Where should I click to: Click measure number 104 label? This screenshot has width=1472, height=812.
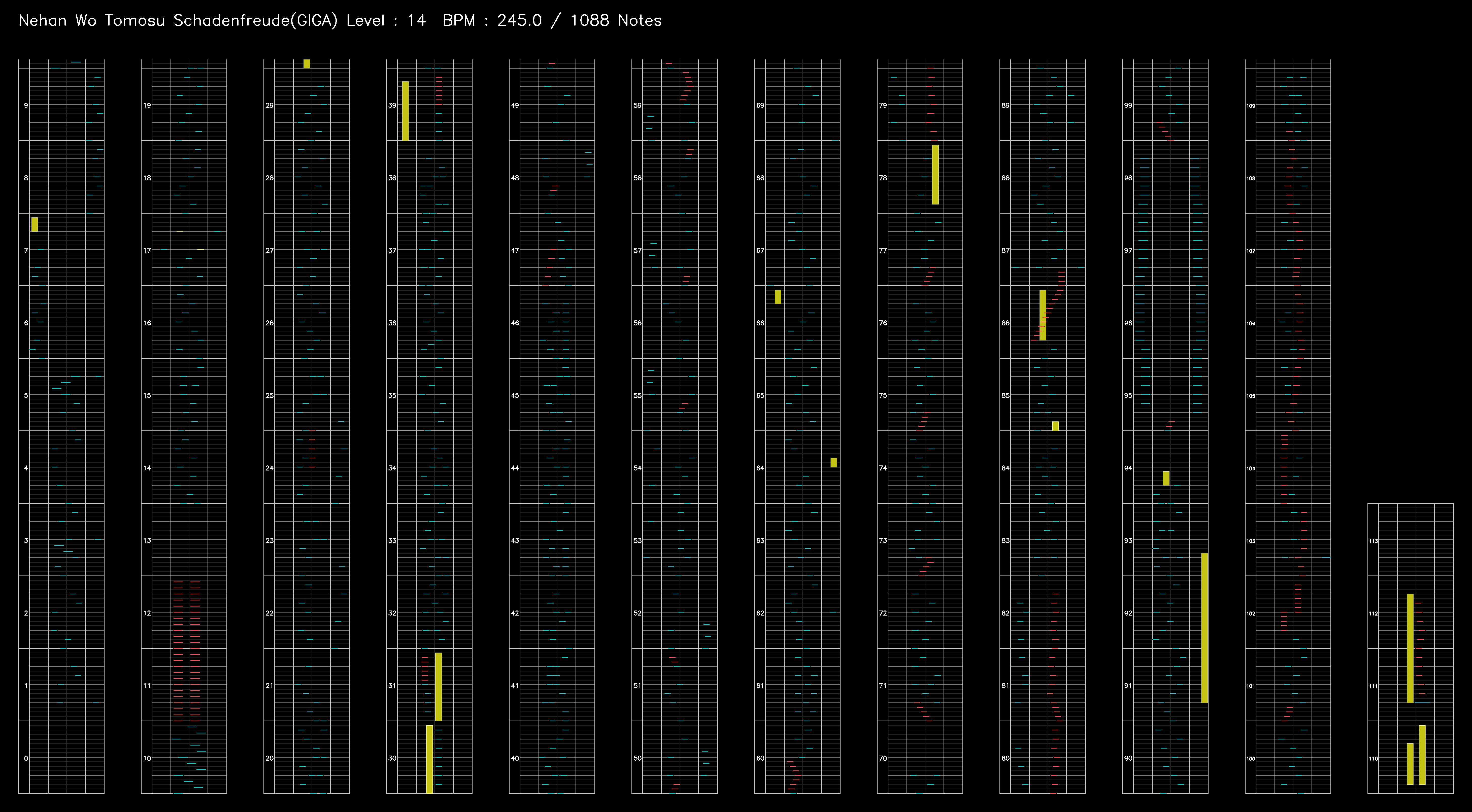pyautogui.click(x=1251, y=468)
